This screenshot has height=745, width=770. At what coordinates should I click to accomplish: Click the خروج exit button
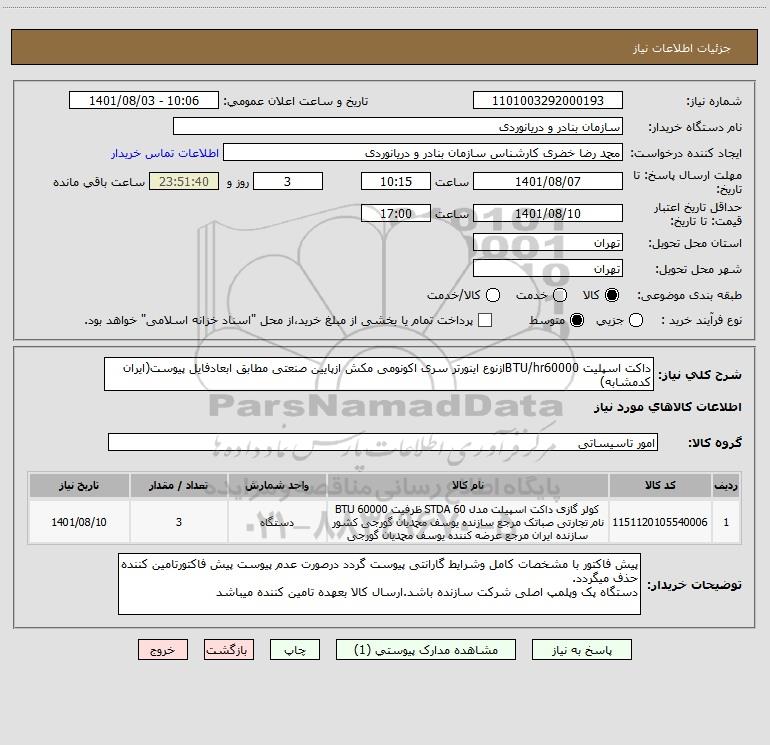click(x=163, y=650)
